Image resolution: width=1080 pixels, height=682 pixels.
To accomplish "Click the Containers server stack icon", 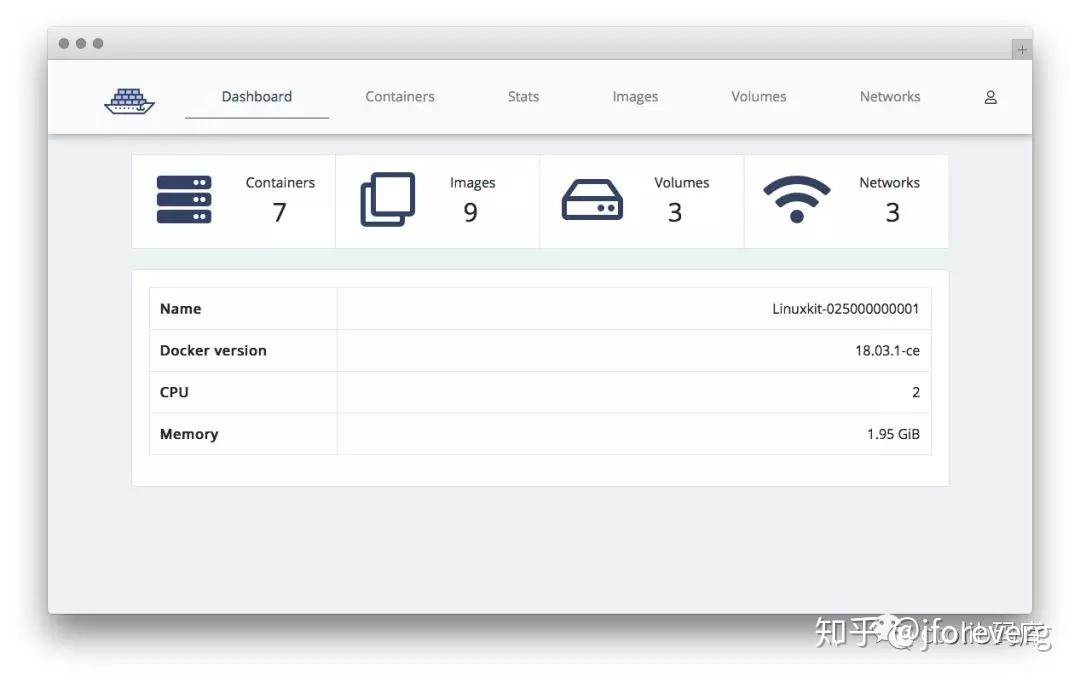I will (184, 199).
